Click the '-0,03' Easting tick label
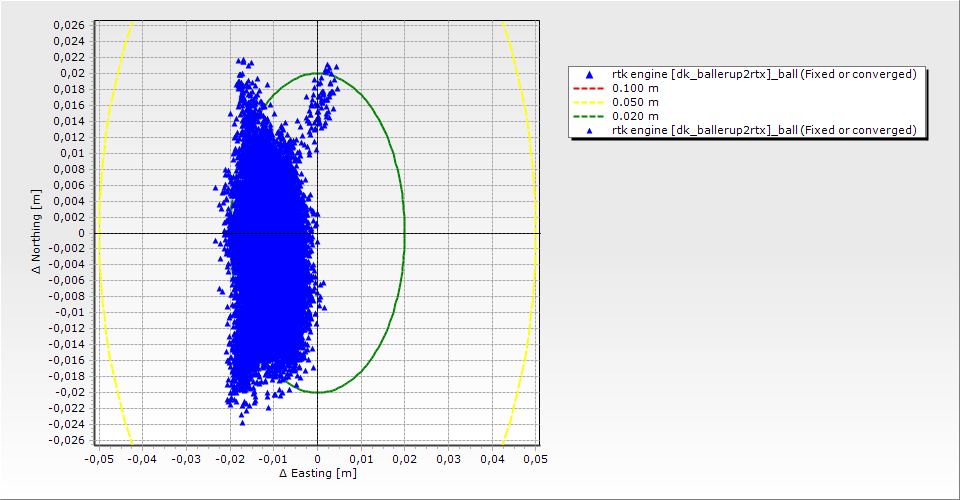This screenshot has width=960, height=500. [186, 459]
